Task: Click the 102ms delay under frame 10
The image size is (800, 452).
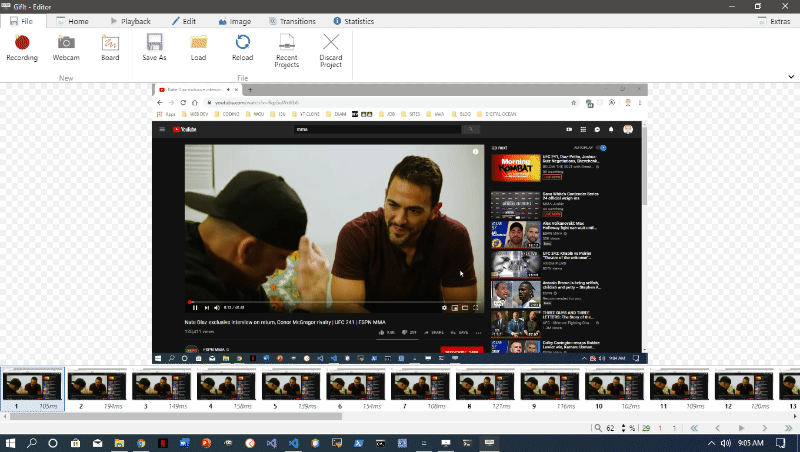Action: [631, 406]
